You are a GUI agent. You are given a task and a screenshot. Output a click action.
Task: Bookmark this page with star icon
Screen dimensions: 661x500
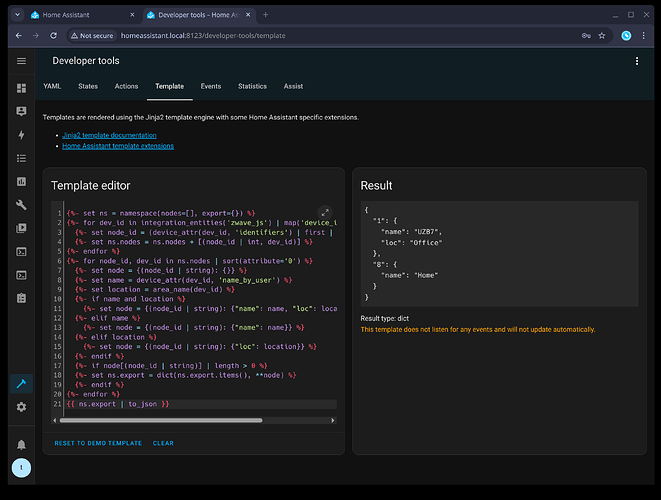coord(602,36)
